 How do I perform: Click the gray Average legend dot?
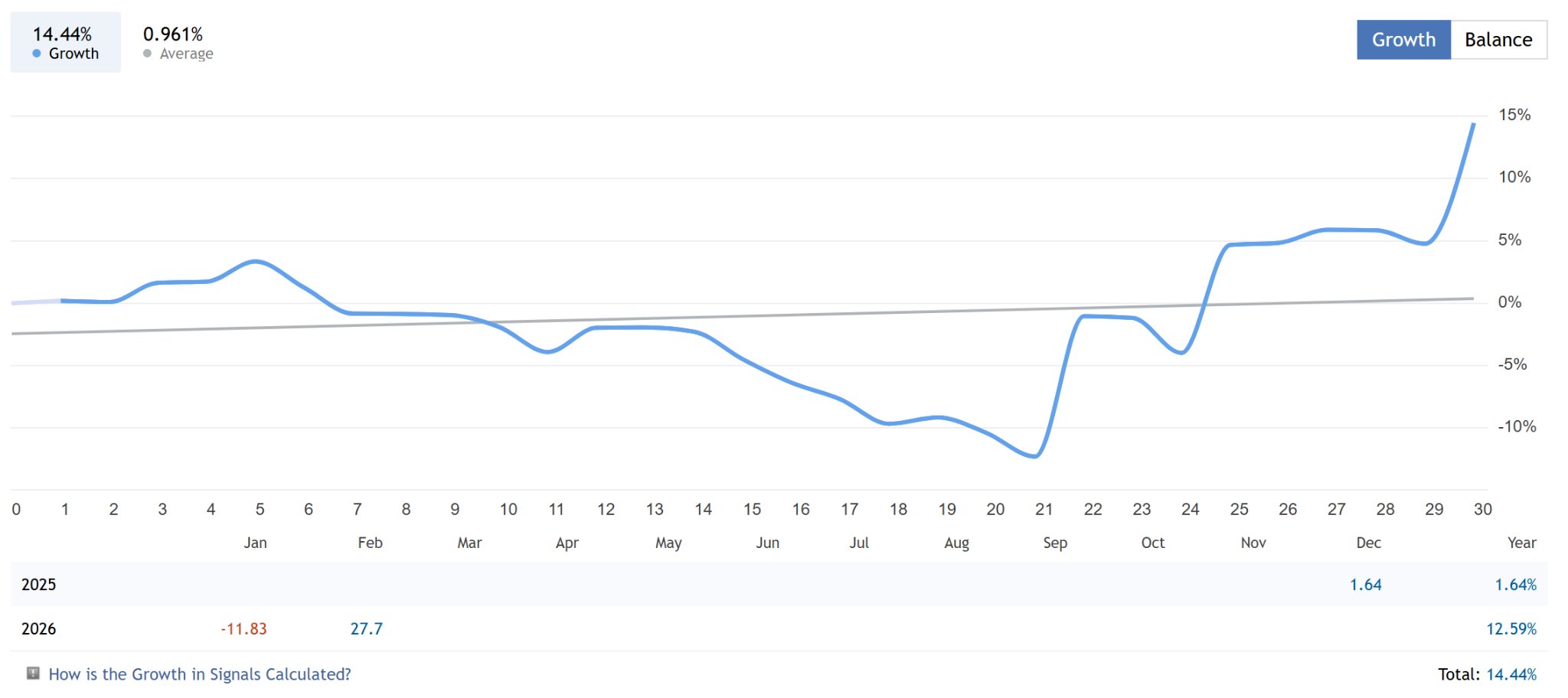tap(148, 54)
